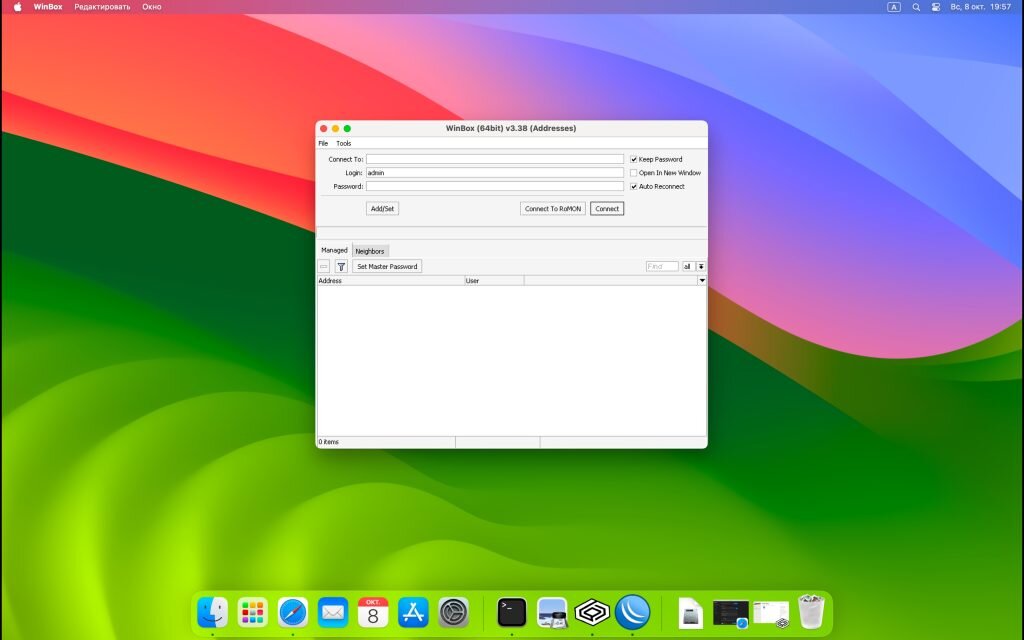Enable Open In New Window checkbox
The height and width of the screenshot is (640, 1024).
(x=633, y=173)
